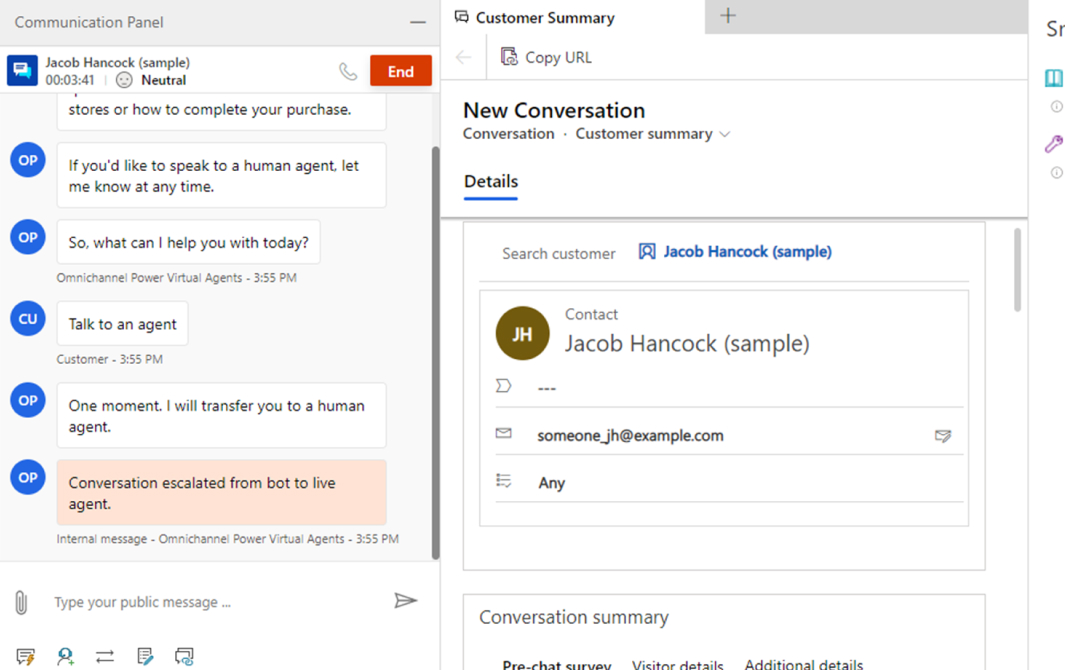
Task: Expand the Customer summary form dropdown
Action: (725, 134)
